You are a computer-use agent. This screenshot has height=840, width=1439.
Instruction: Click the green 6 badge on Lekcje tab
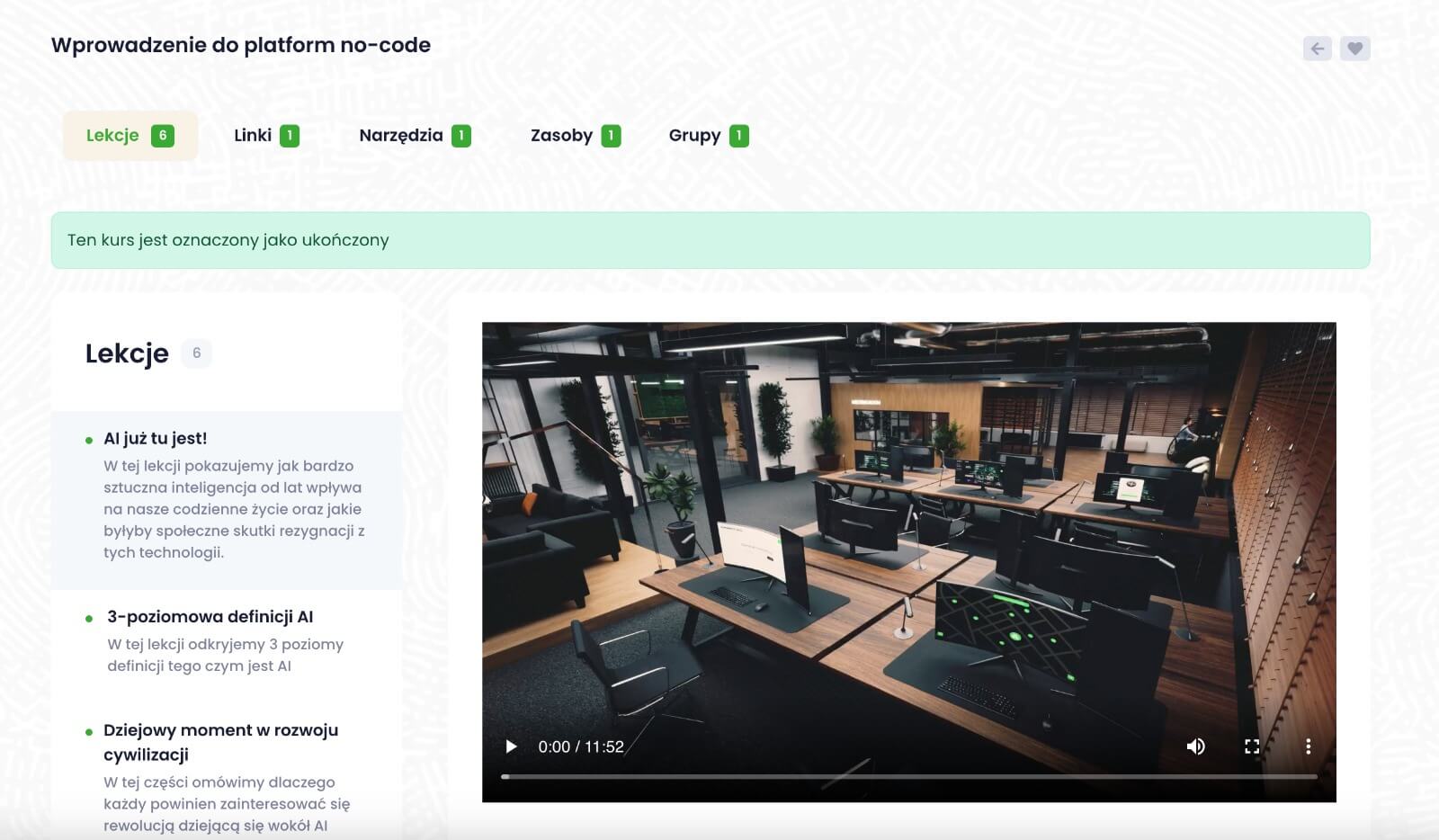pyautogui.click(x=163, y=136)
